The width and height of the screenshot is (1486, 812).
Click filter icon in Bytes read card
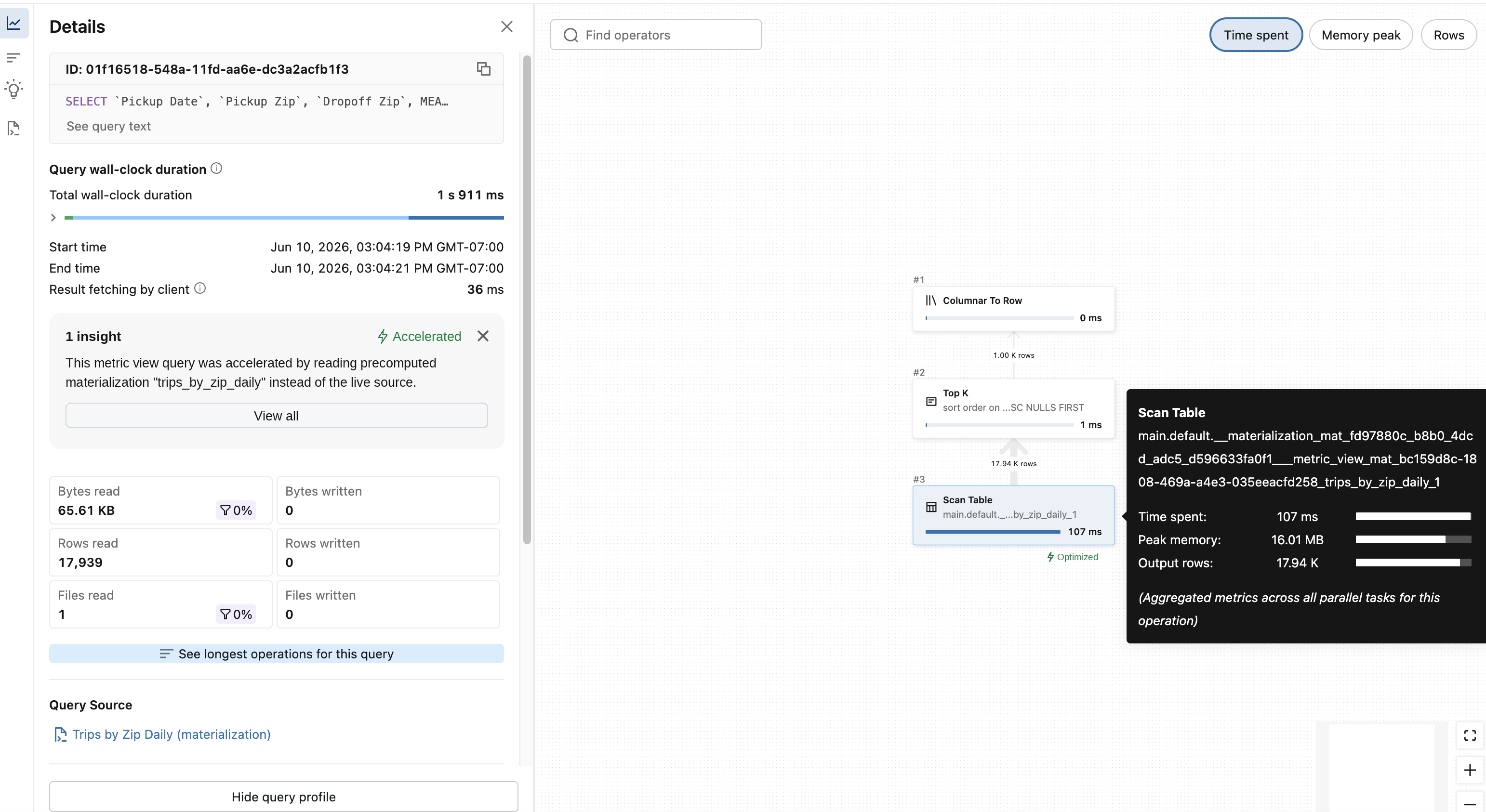point(225,511)
